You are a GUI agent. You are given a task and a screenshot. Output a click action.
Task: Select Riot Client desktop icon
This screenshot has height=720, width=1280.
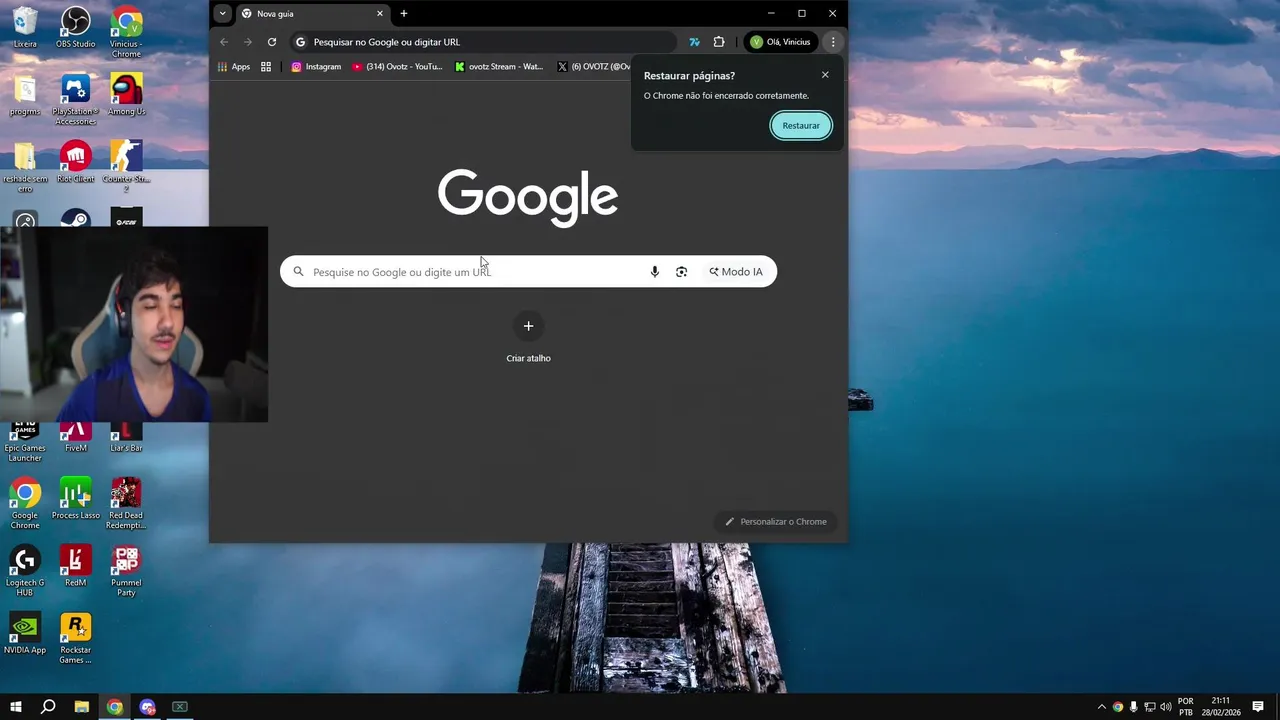pyautogui.click(x=76, y=162)
